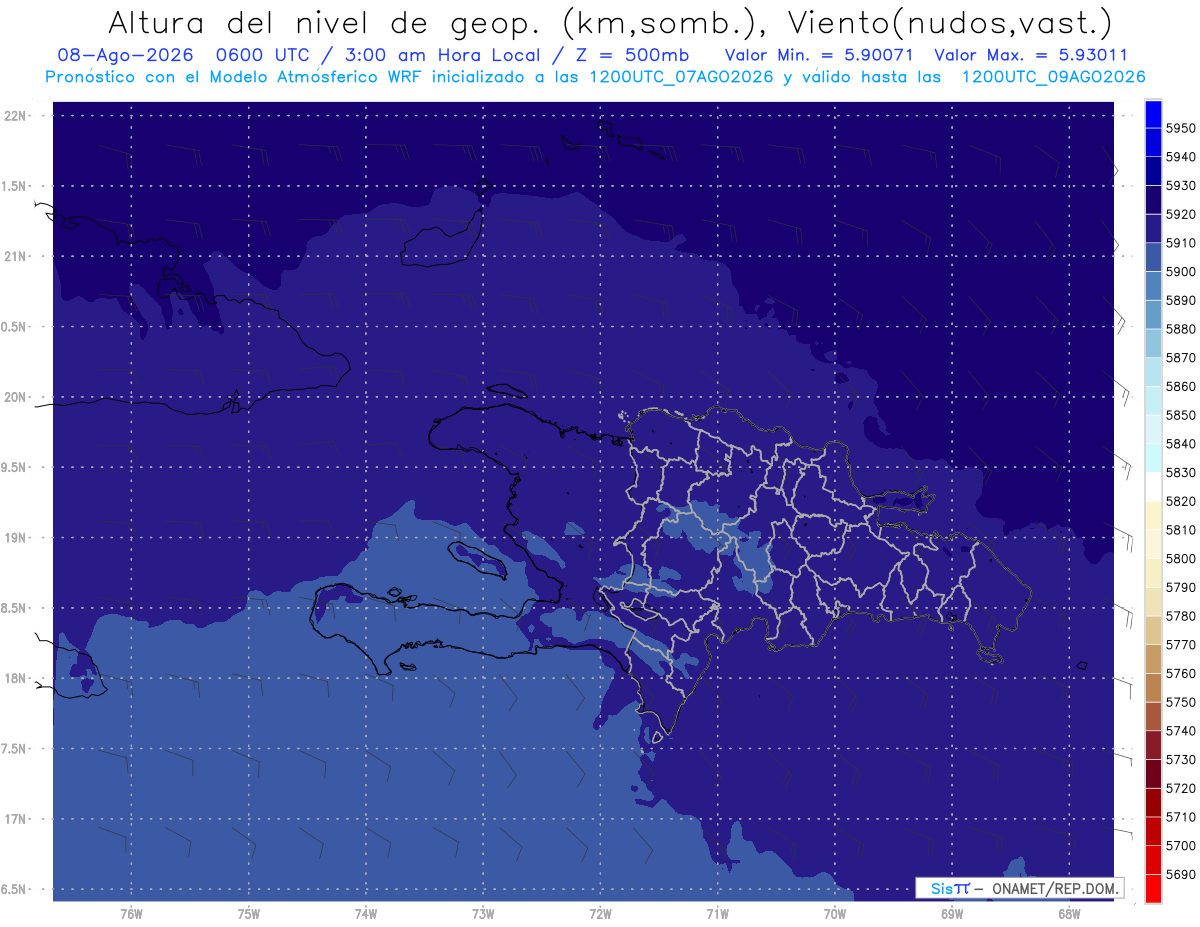
Task: Click the legend value 5740
Action: [1180, 731]
